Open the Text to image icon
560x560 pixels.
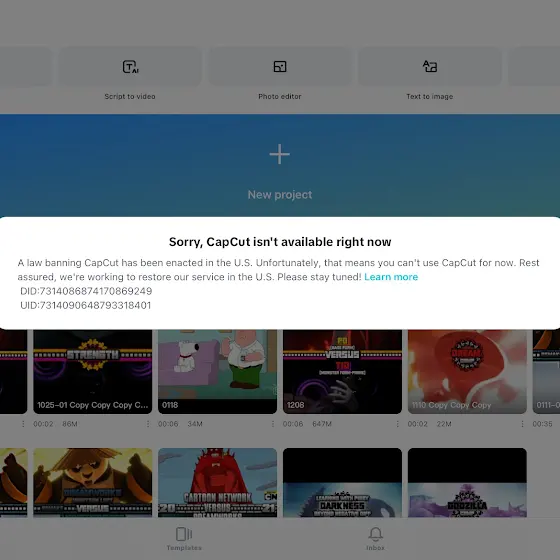(x=430, y=66)
